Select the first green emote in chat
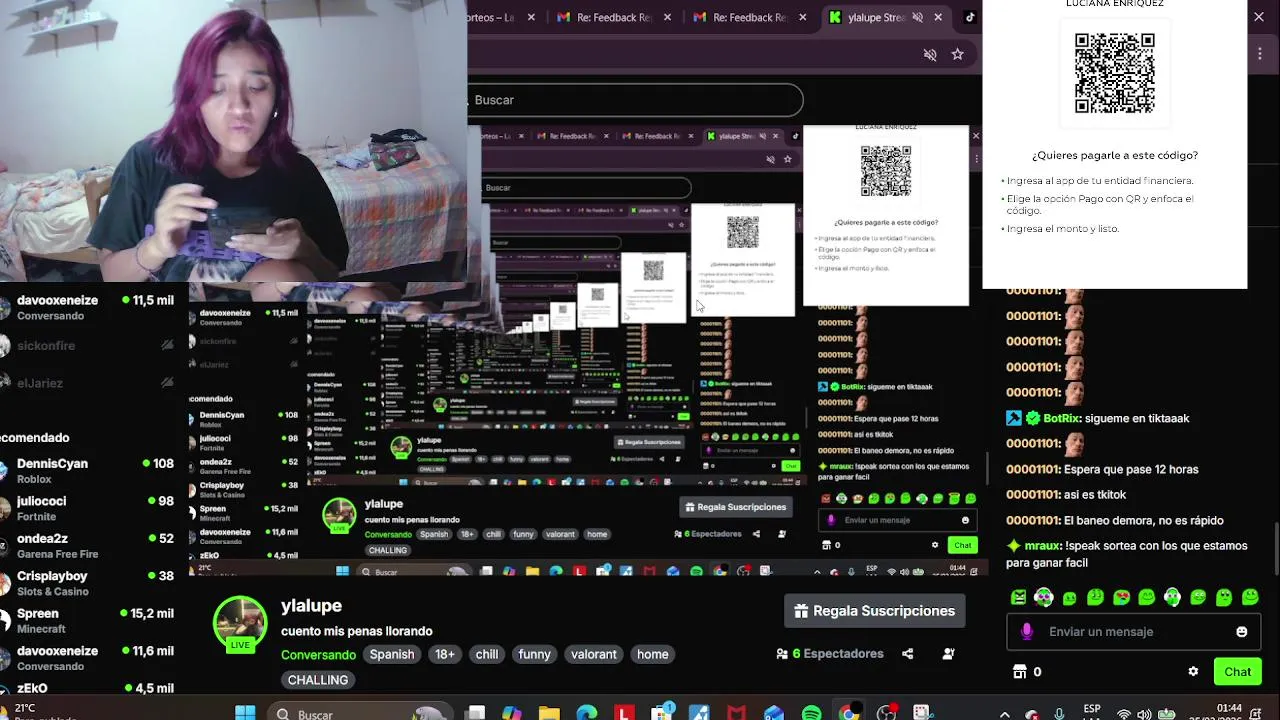This screenshot has width=1280, height=720. tap(1018, 597)
